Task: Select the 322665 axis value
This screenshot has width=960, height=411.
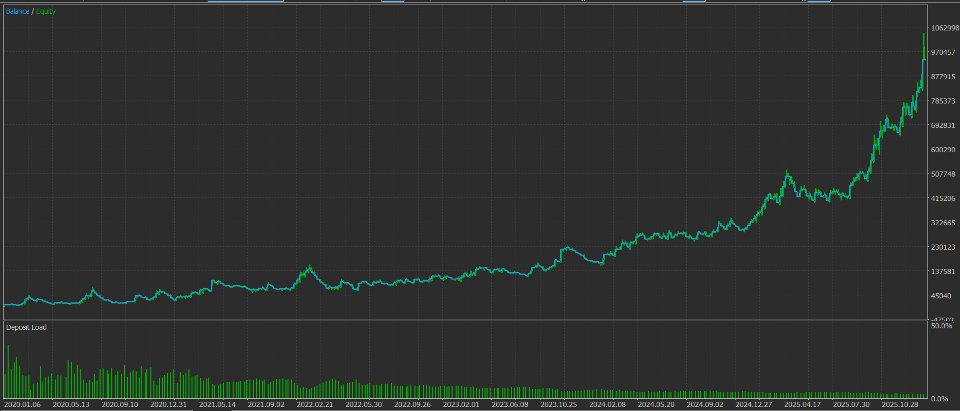Action: click(943, 222)
